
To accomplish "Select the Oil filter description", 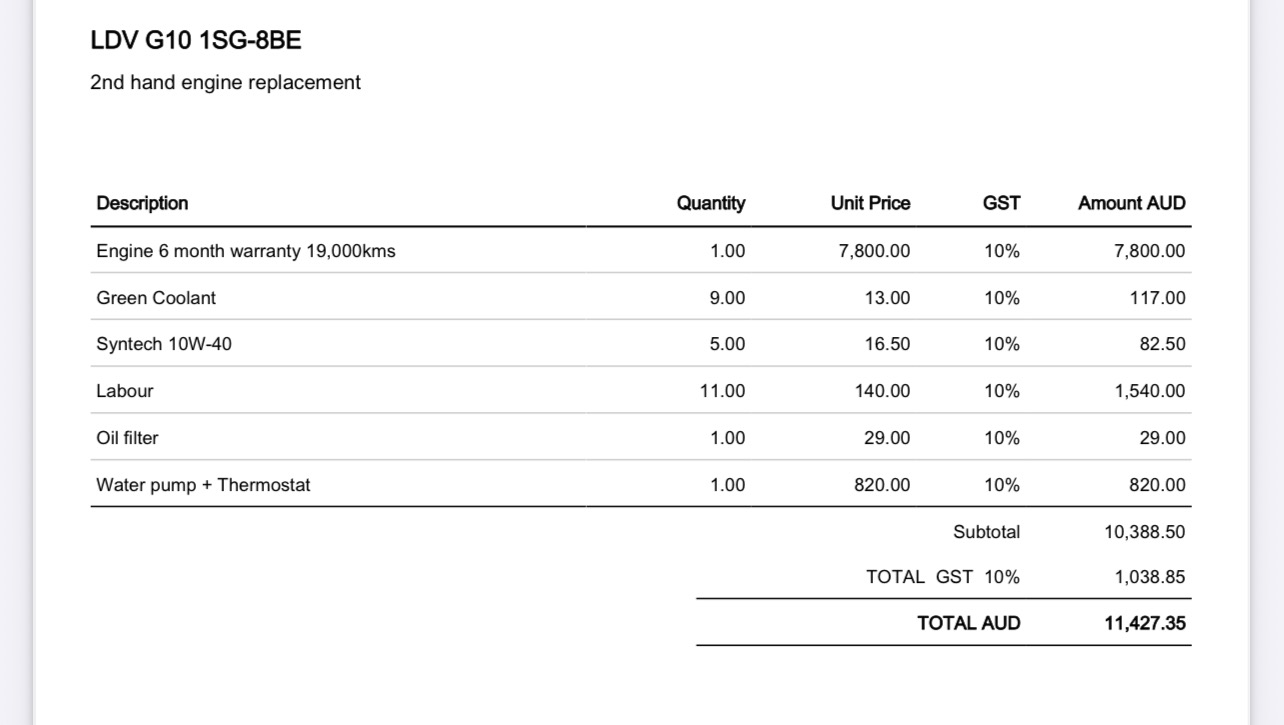I will point(127,438).
